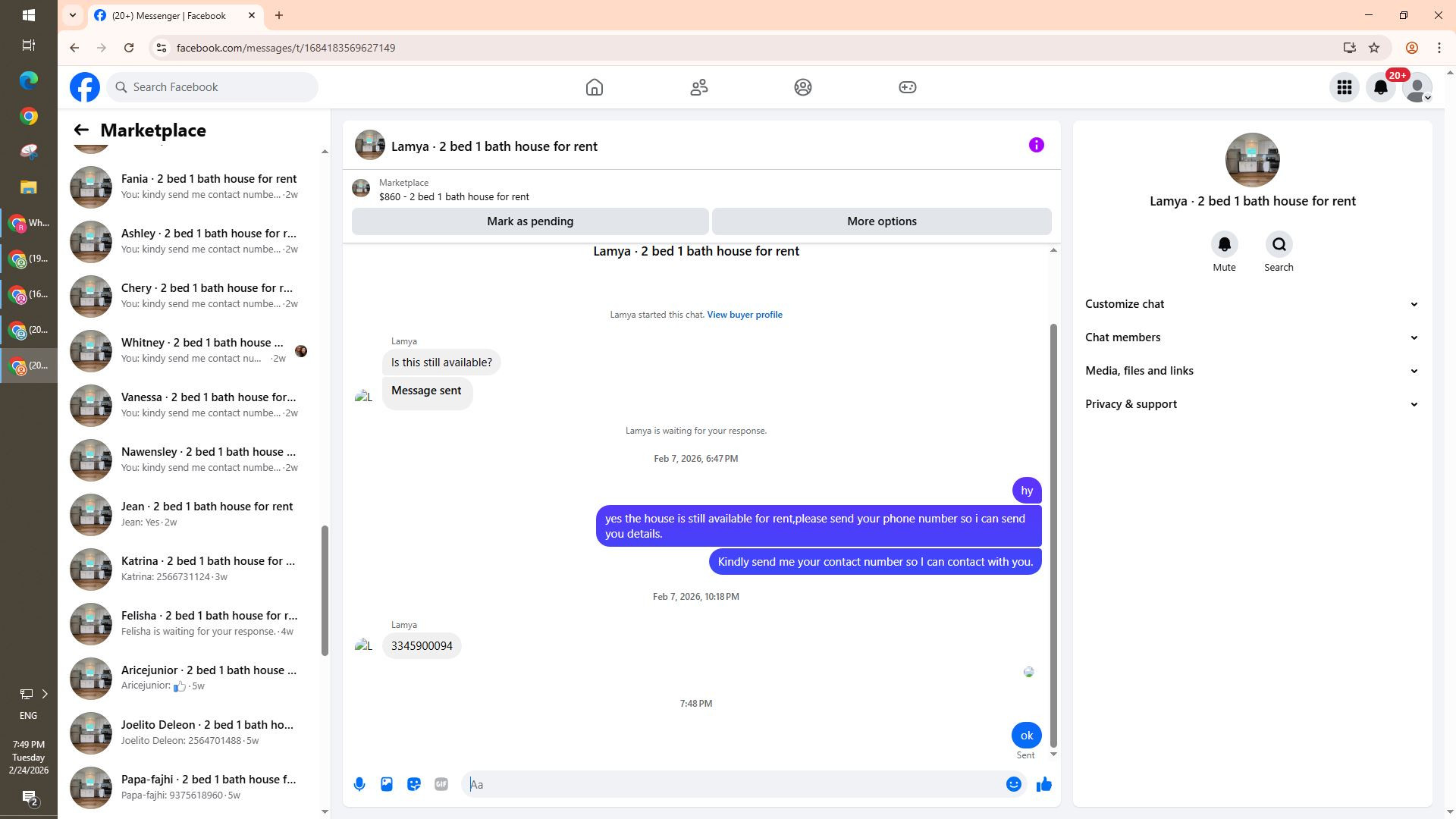Open the GIF picker
The image size is (1456, 819).
[x=441, y=784]
